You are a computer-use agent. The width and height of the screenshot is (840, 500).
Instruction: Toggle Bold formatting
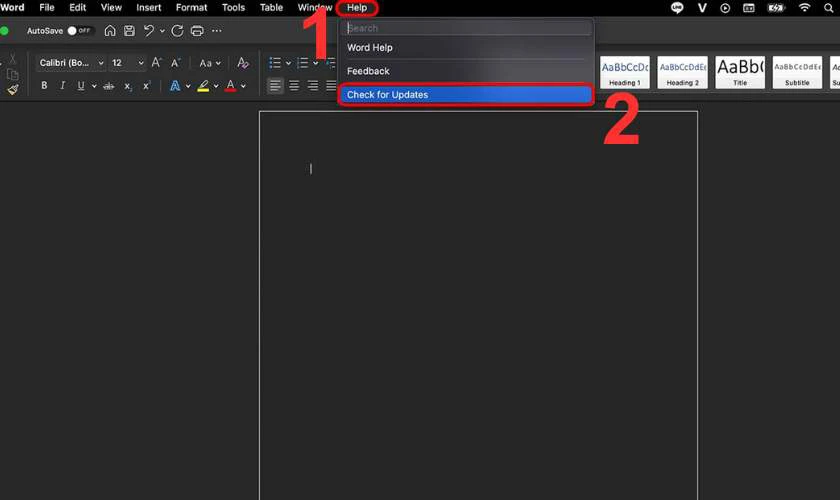[44, 85]
